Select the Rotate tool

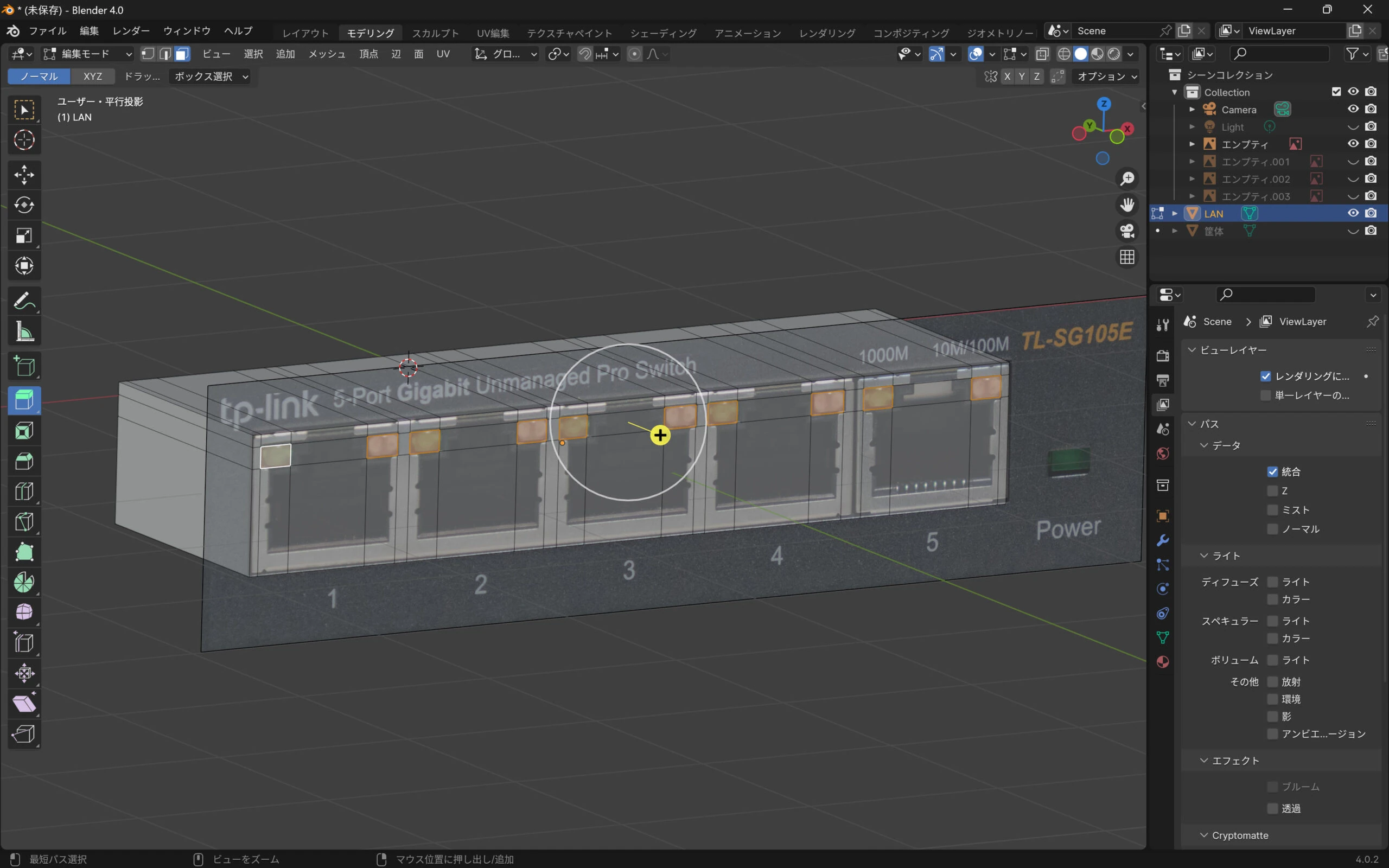24,205
